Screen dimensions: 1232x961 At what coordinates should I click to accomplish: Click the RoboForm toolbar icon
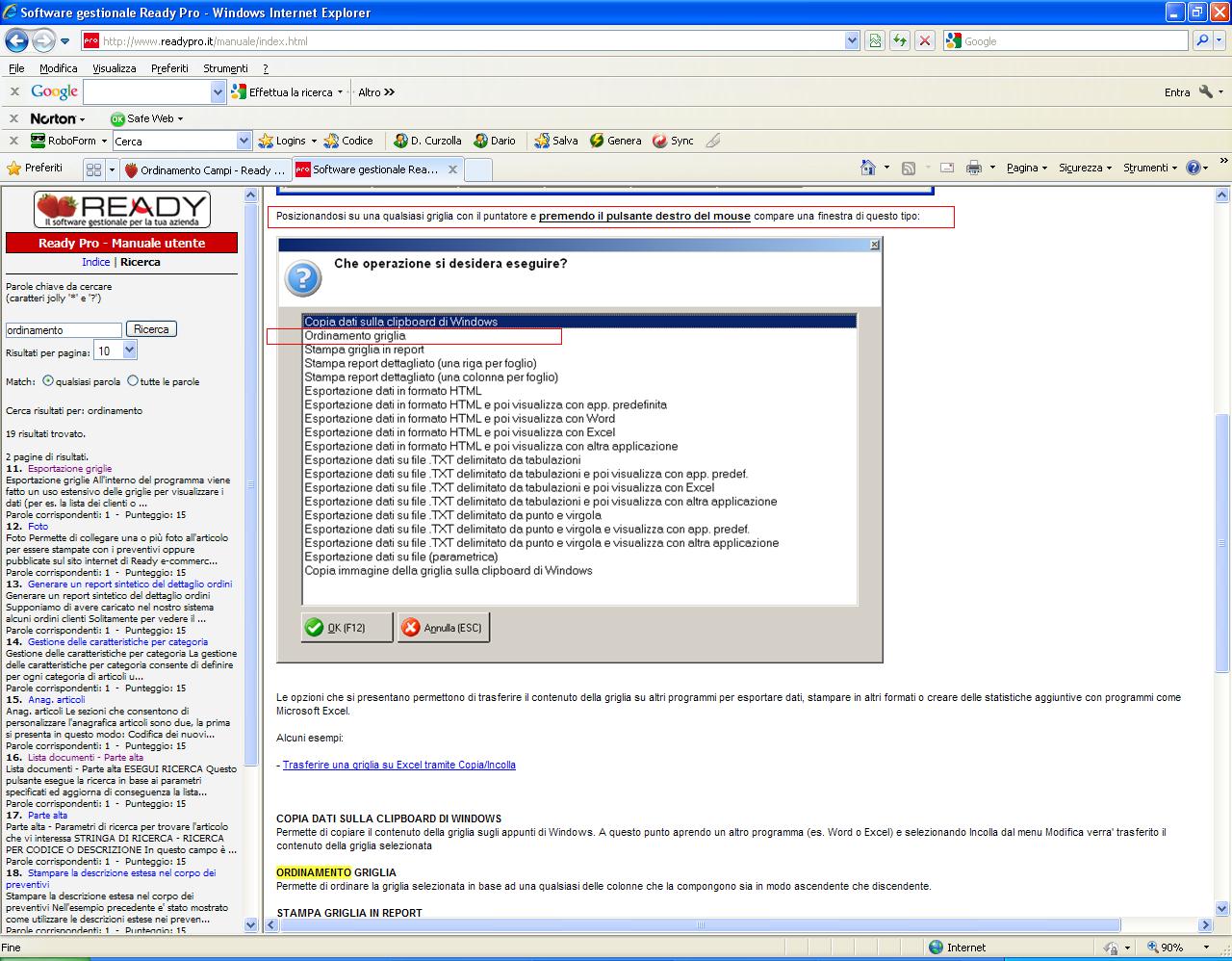click(x=38, y=141)
